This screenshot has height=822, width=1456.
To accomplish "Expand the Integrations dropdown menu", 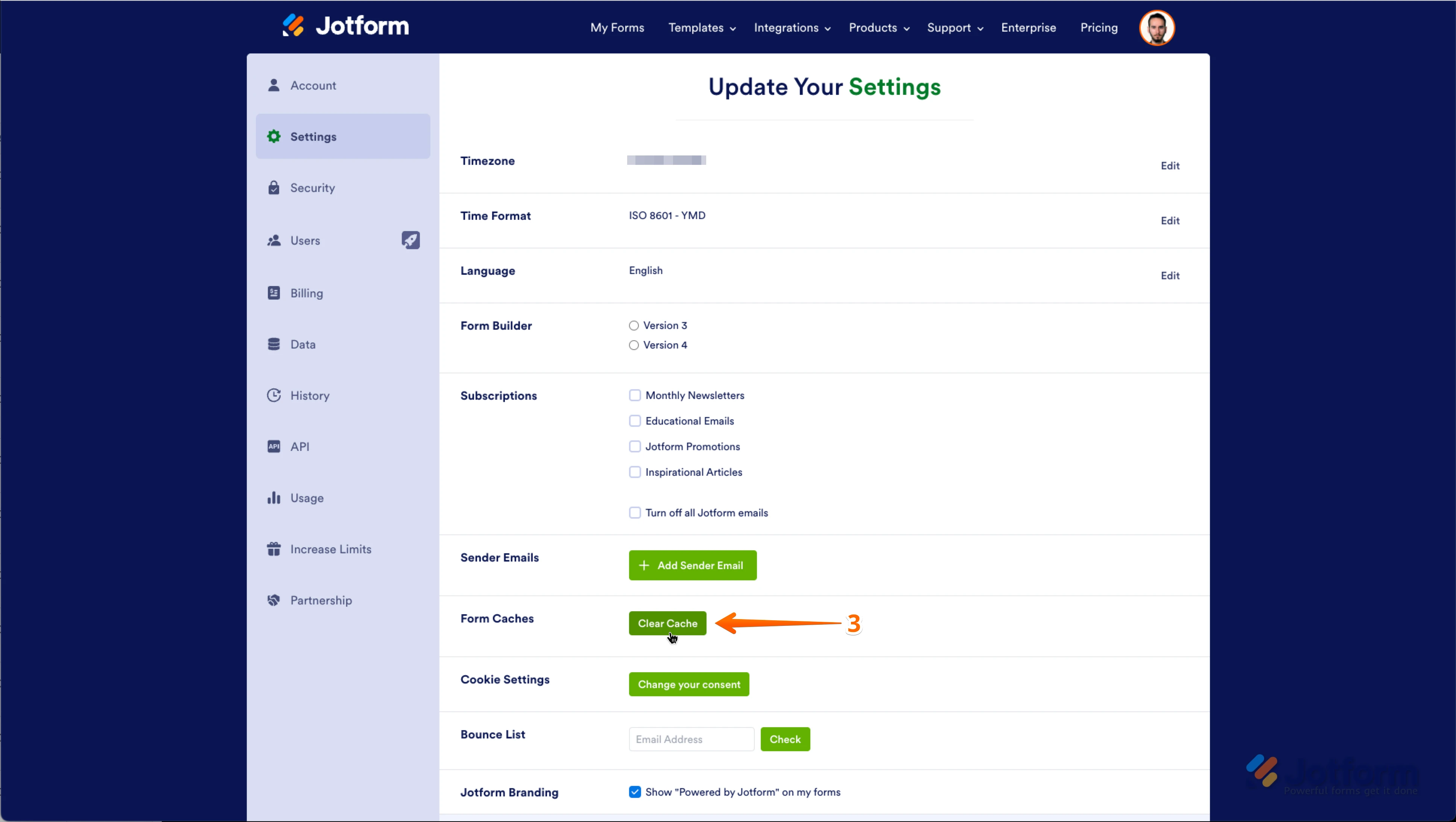I will pyautogui.click(x=792, y=28).
